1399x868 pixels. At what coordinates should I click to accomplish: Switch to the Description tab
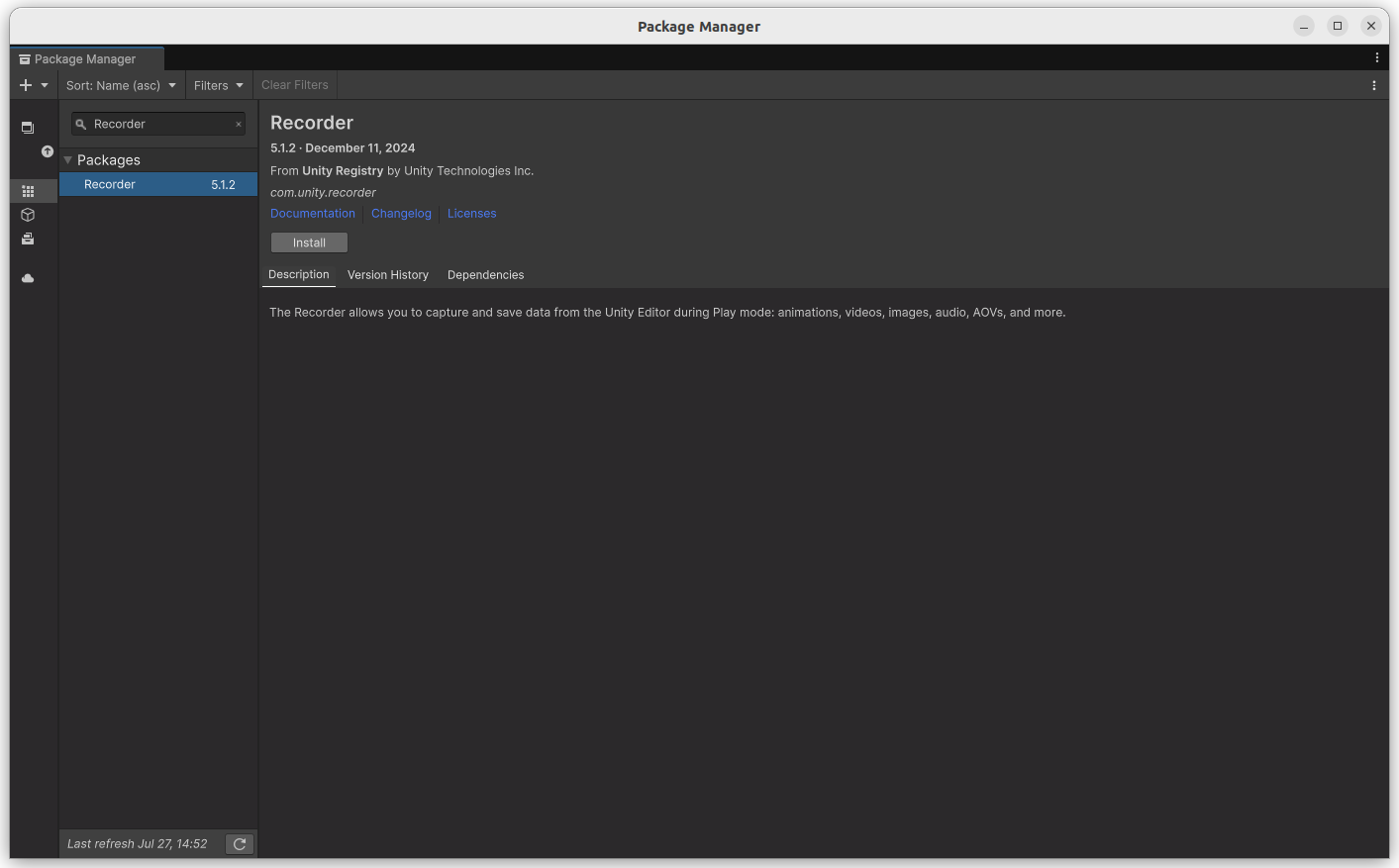(x=299, y=275)
